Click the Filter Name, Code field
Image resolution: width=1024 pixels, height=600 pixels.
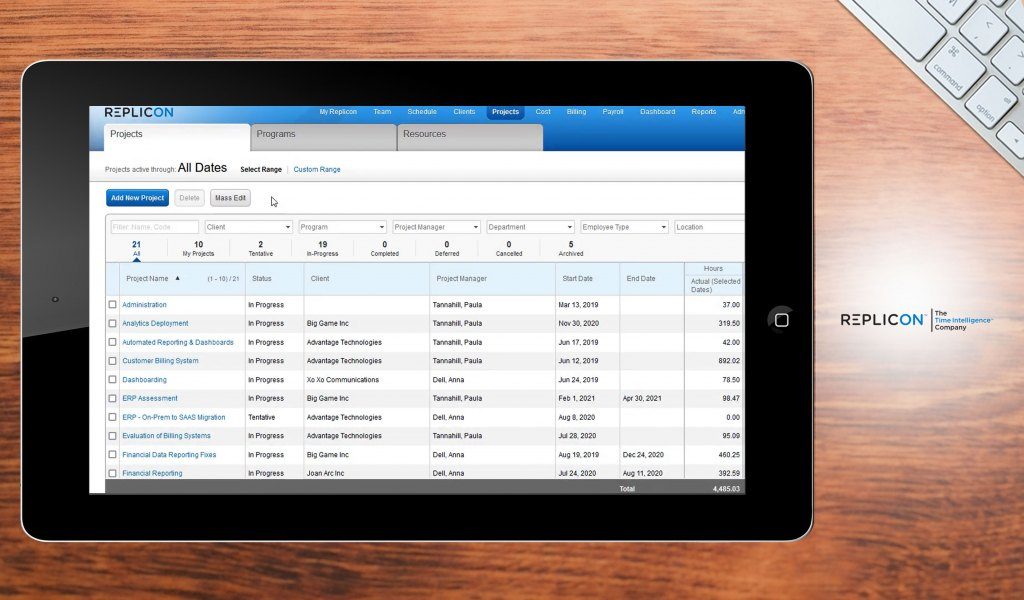(155, 227)
